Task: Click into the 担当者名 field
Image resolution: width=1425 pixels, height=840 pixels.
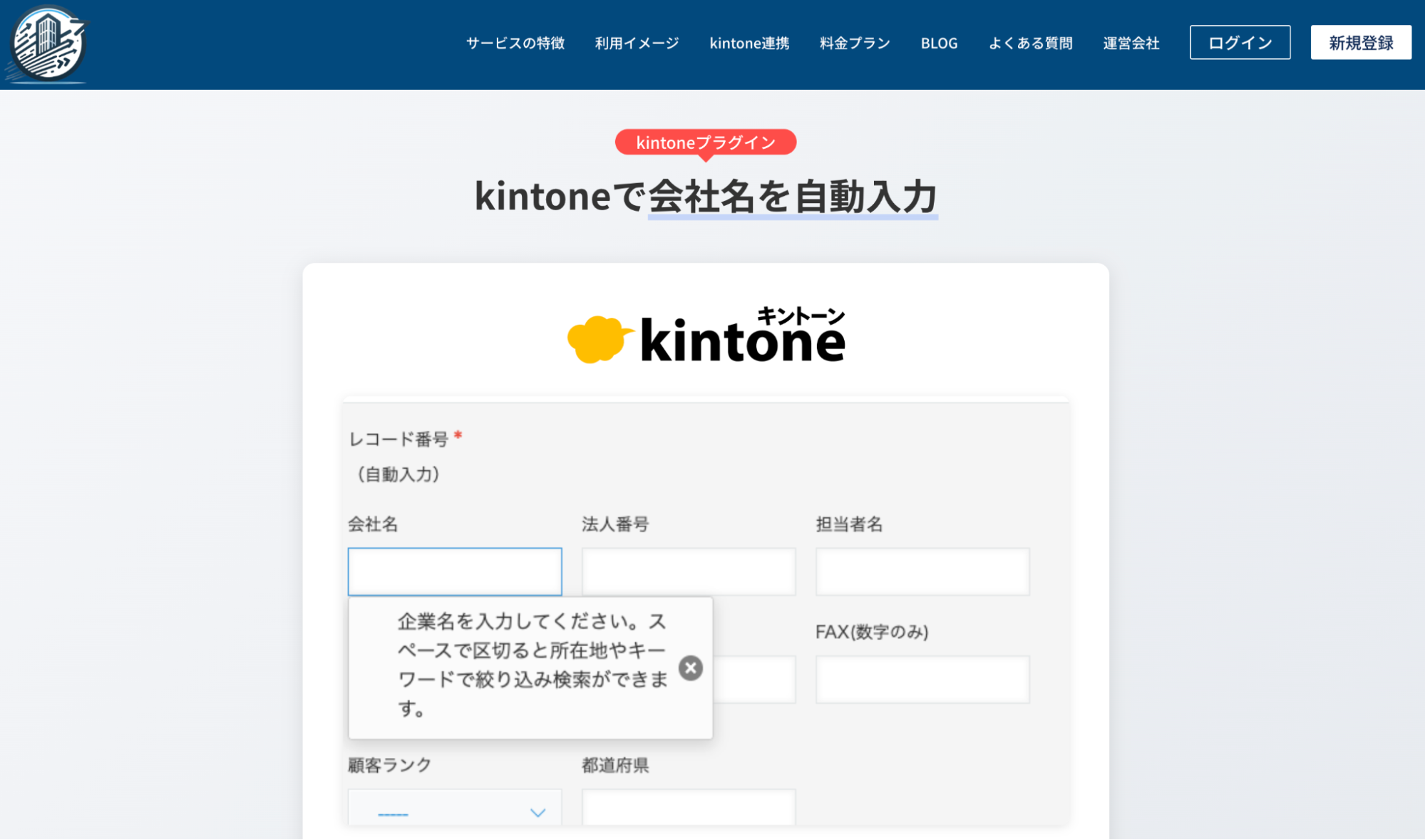Action: click(x=922, y=571)
